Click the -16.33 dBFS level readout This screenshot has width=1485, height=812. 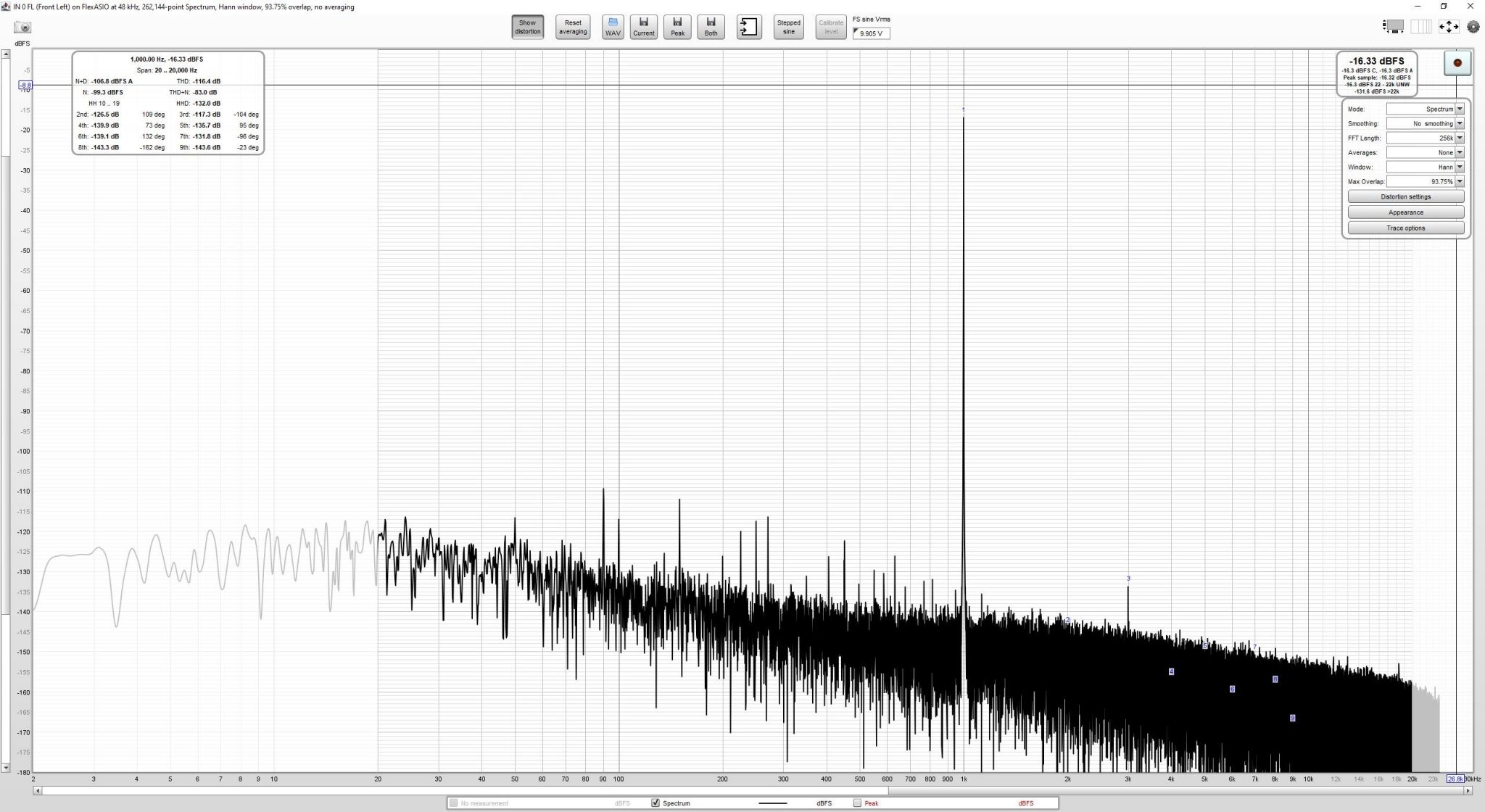(1377, 61)
